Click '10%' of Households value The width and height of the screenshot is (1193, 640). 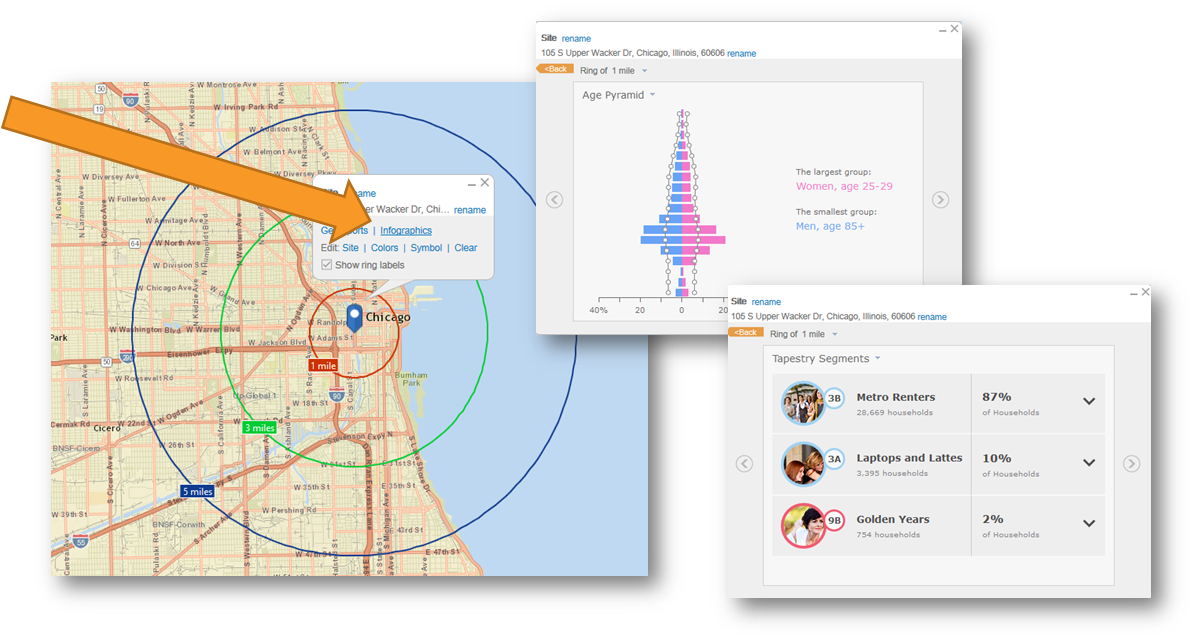coord(997,459)
